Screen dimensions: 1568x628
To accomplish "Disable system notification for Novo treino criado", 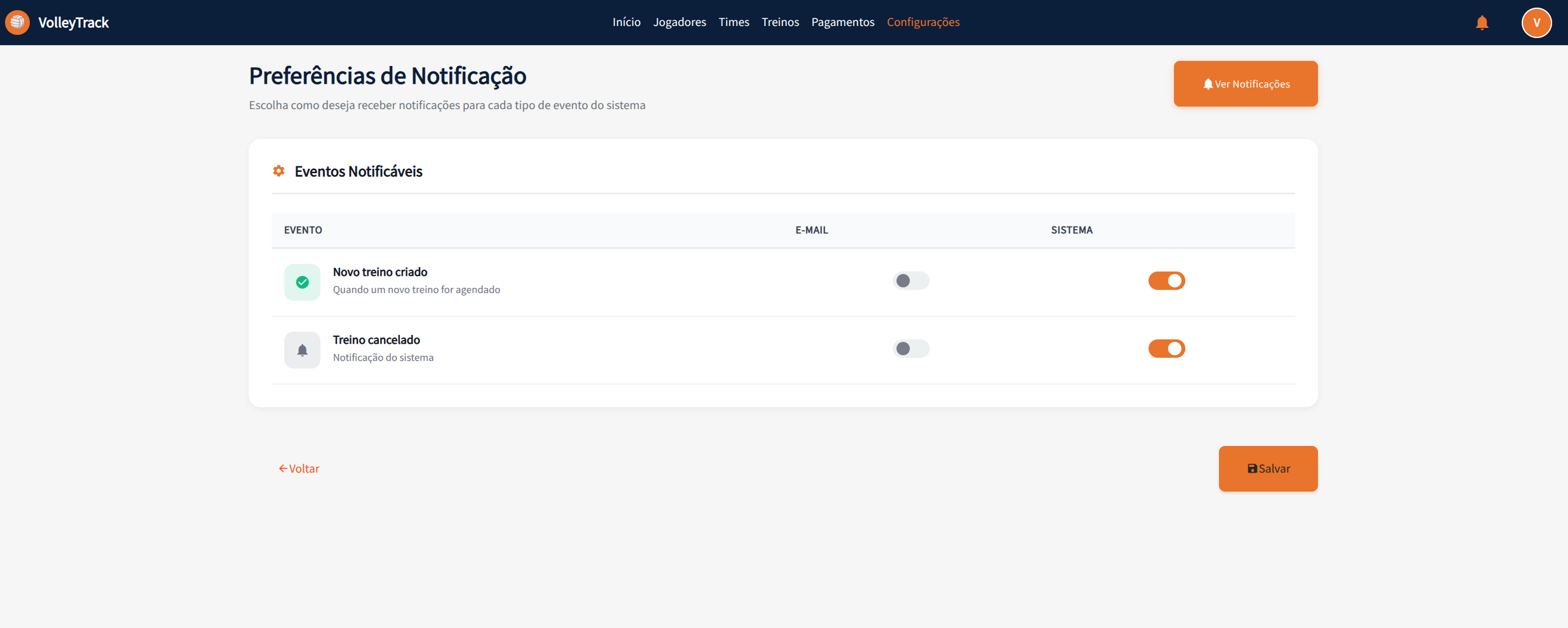I will [x=1166, y=281].
